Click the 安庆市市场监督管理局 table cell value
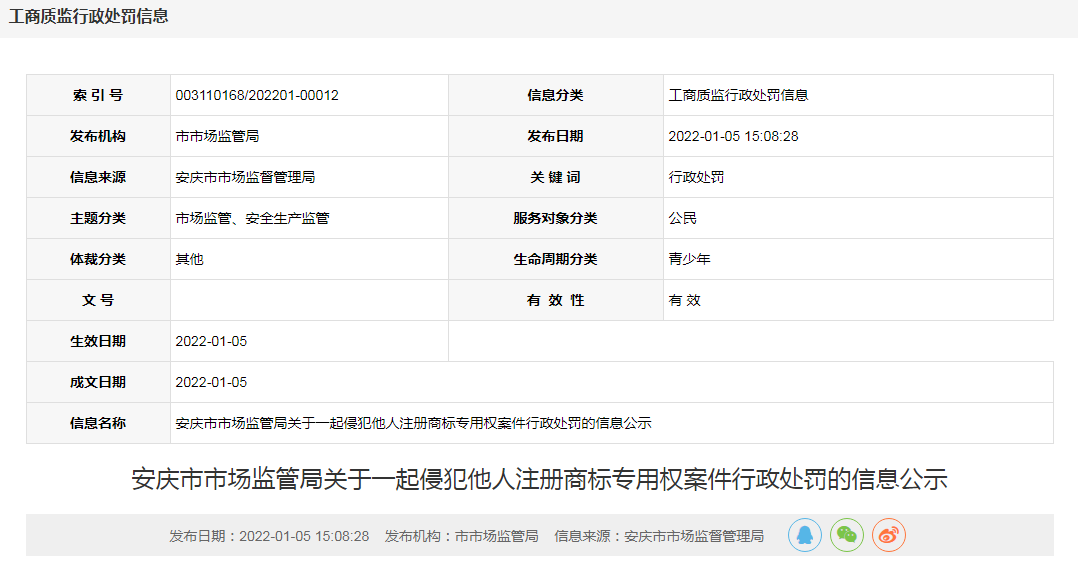The image size is (1078, 565). click(245, 177)
